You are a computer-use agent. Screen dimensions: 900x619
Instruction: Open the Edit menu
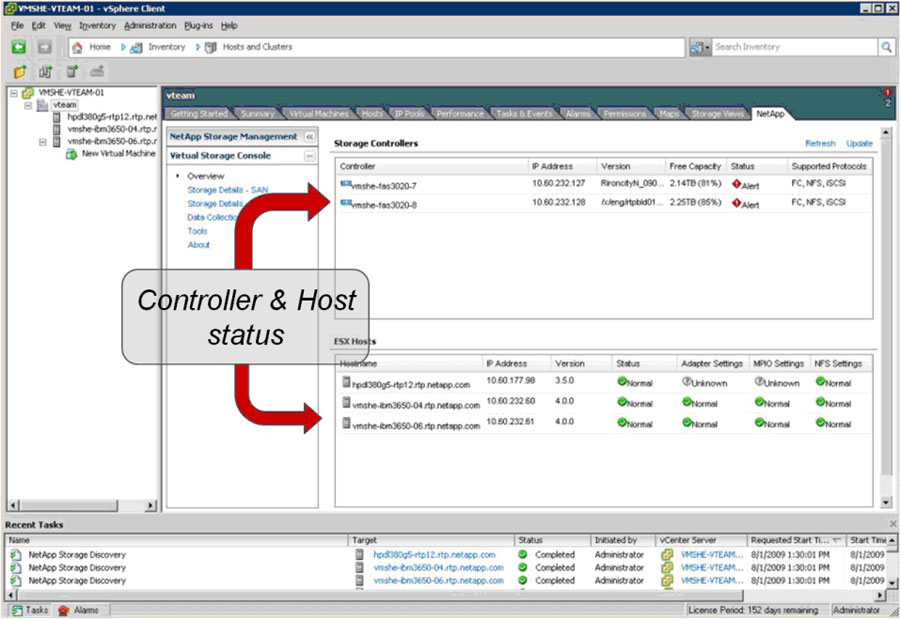[38, 26]
